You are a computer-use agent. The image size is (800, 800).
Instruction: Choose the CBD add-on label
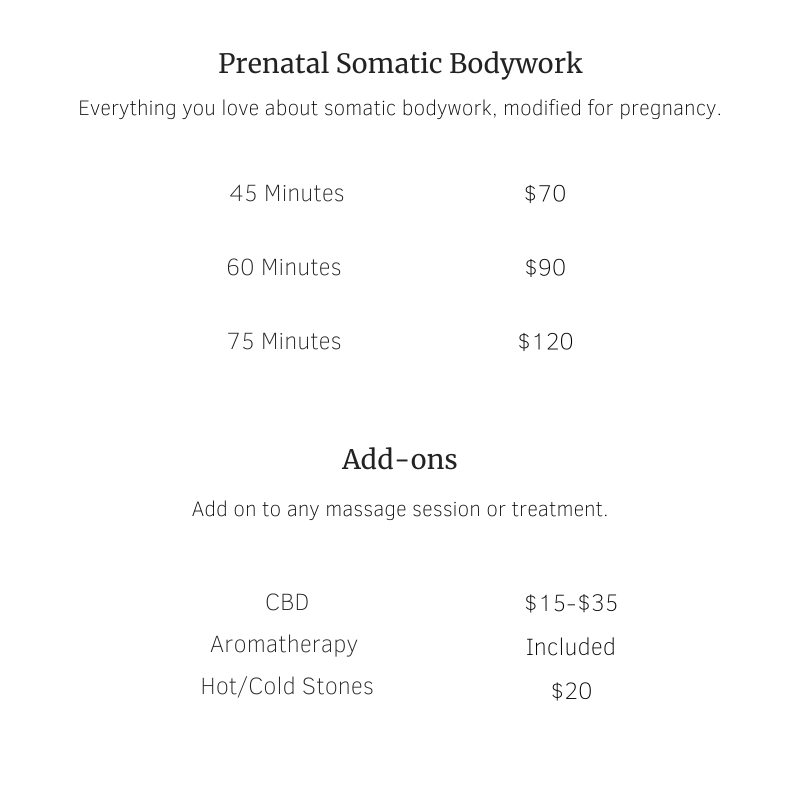point(287,603)
